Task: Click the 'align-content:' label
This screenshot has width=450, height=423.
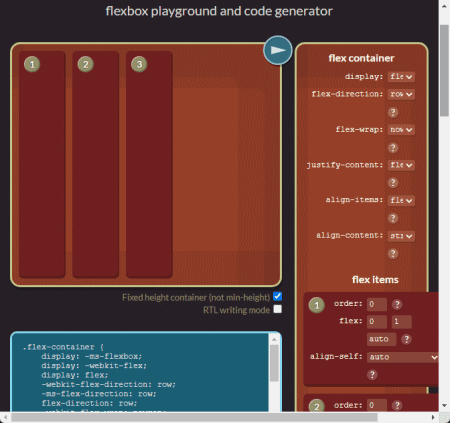Action: pyautogui.click(x=350, y=235)
